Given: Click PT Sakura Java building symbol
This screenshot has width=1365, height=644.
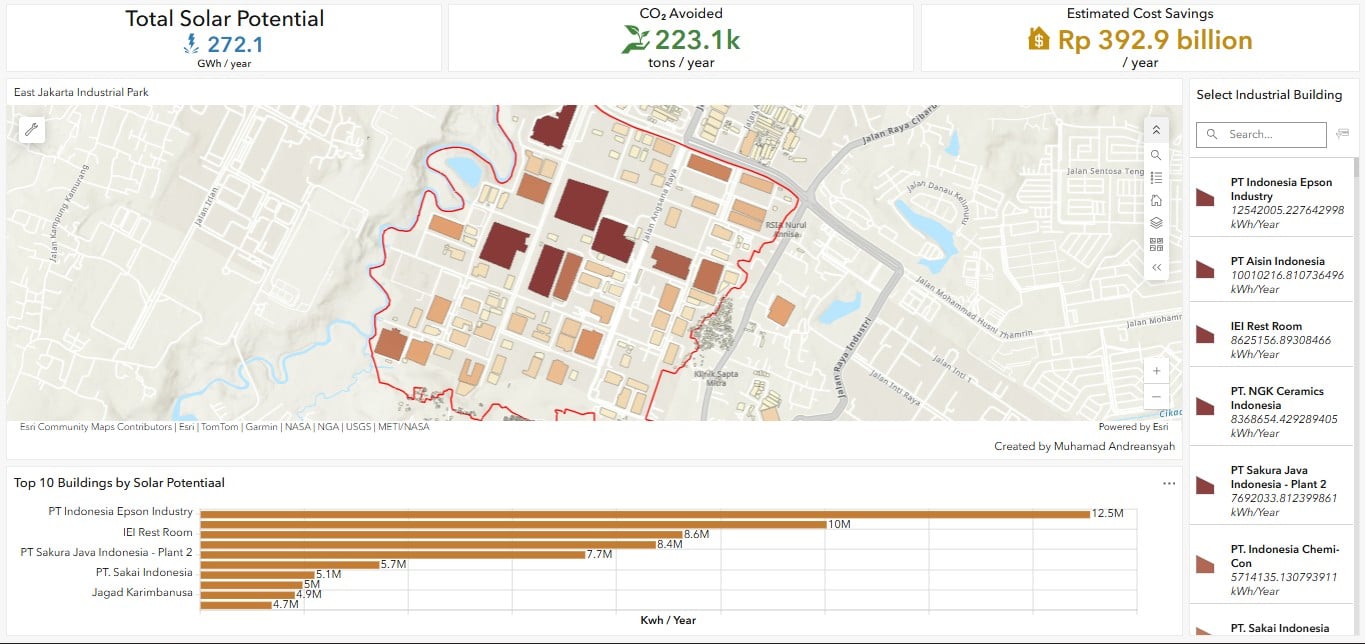Looking at the screenshot, I should (1205, 485).
